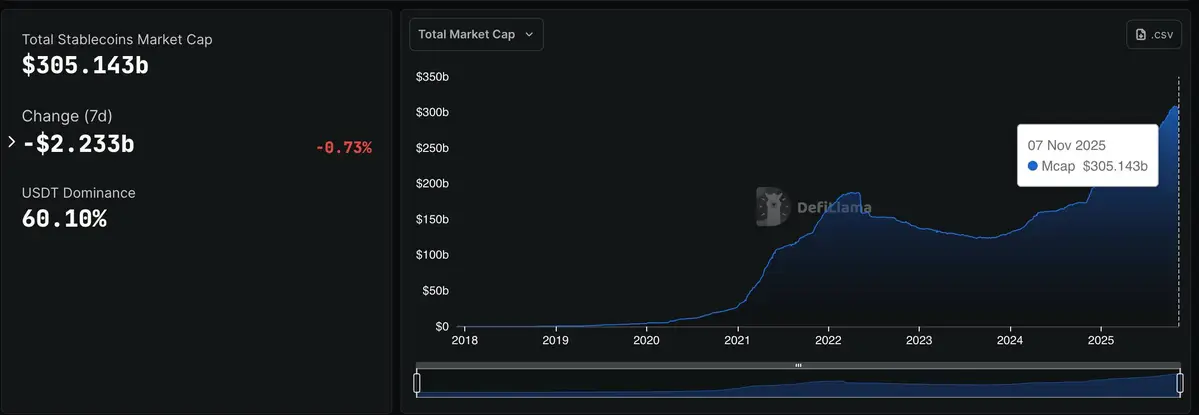1199x415 pixels.
Task: Click the Total Stablecoins Market Cap label
Action: click(x=117, y=39)
